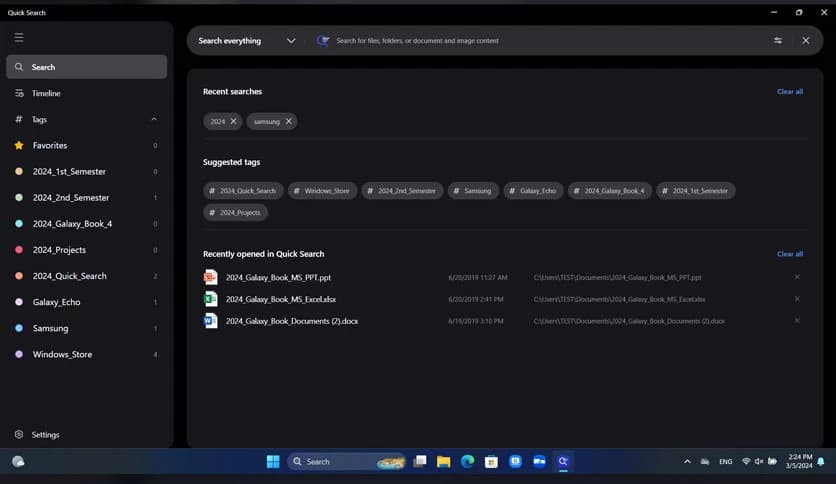Select the Search item in the sidebar
Viewport: 836px width, 484px height.
click(x=86, y=67)
